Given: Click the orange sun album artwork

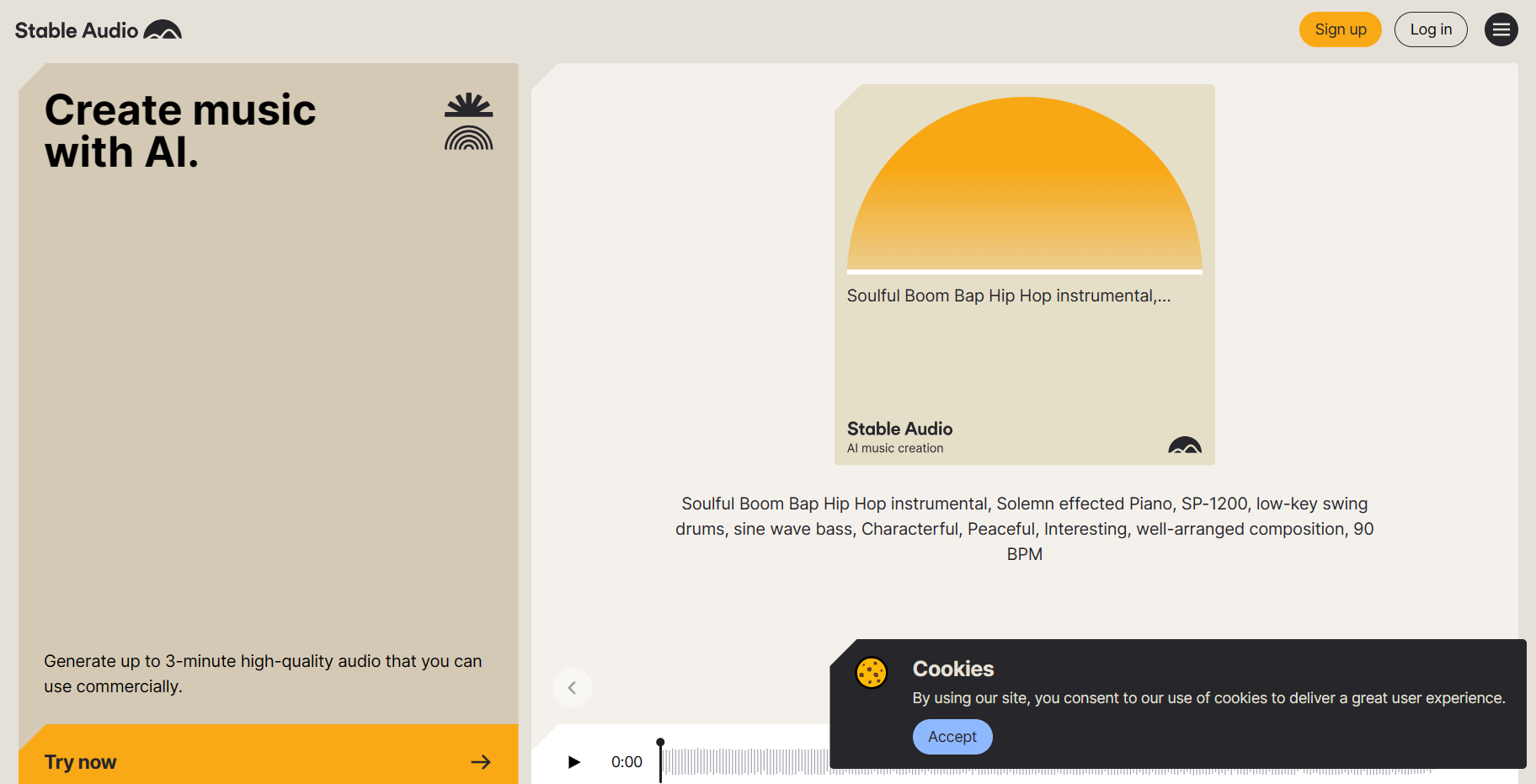Looking at the screenshot, I should (1024, 185).
